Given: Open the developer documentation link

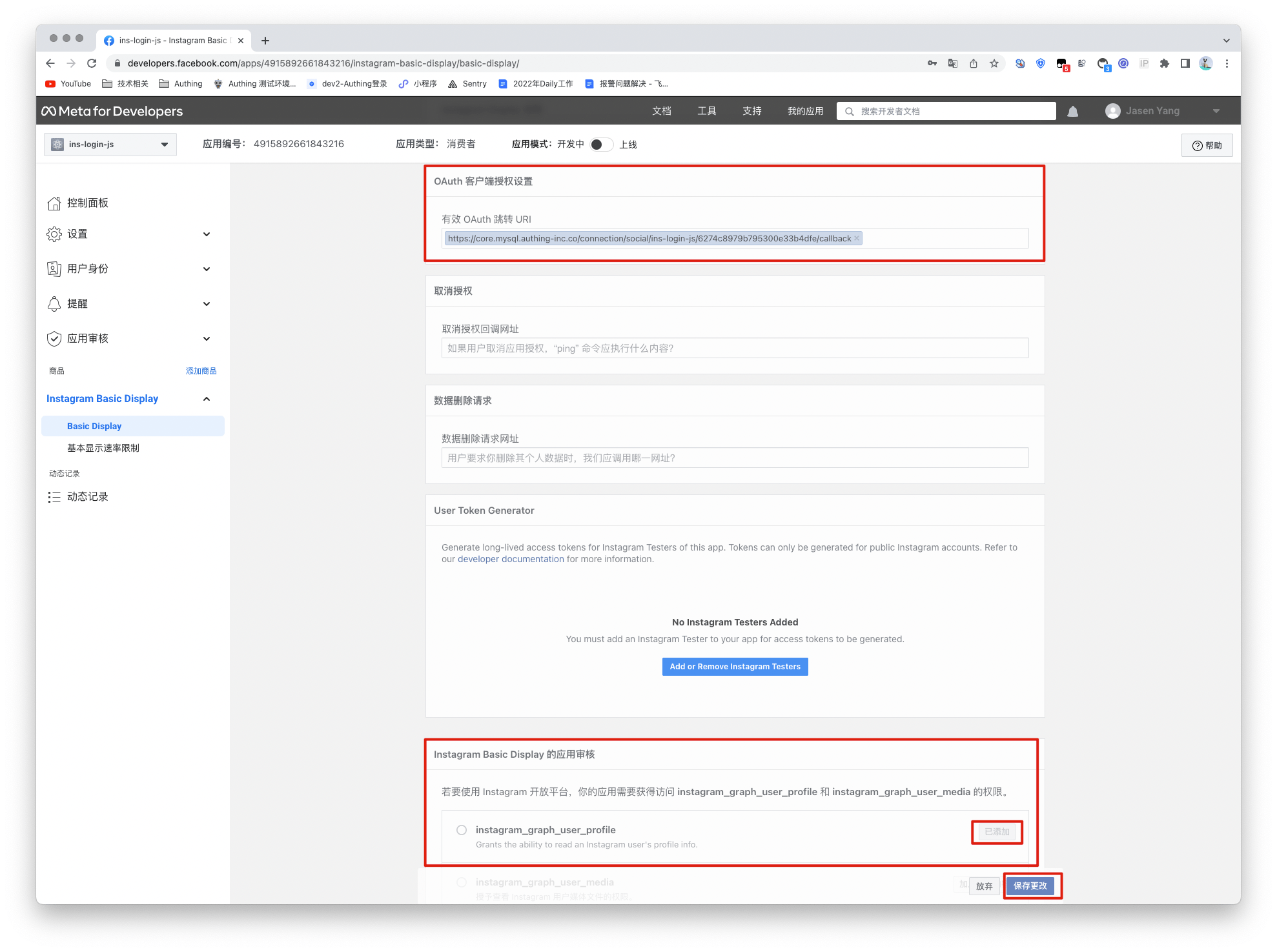Looking at the screenshot, I should point(511,559).
